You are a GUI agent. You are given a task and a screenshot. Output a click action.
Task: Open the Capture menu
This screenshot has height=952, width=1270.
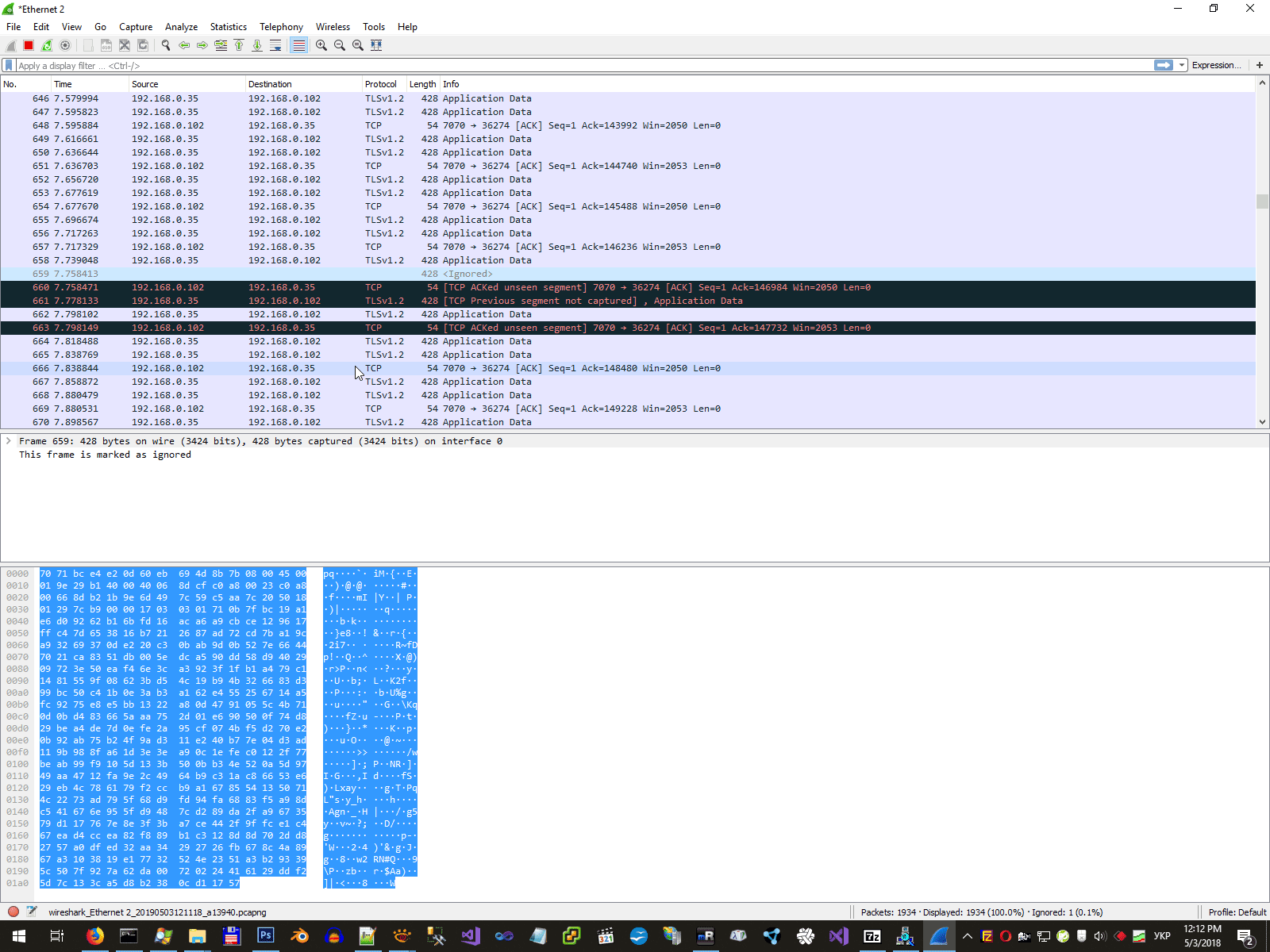click(x=136, y=27)
